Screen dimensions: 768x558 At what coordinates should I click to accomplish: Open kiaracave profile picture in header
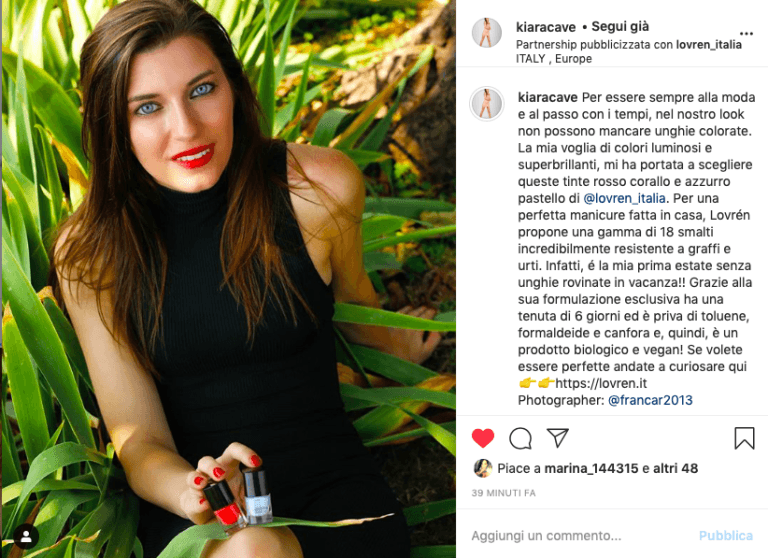click(486, 33)
